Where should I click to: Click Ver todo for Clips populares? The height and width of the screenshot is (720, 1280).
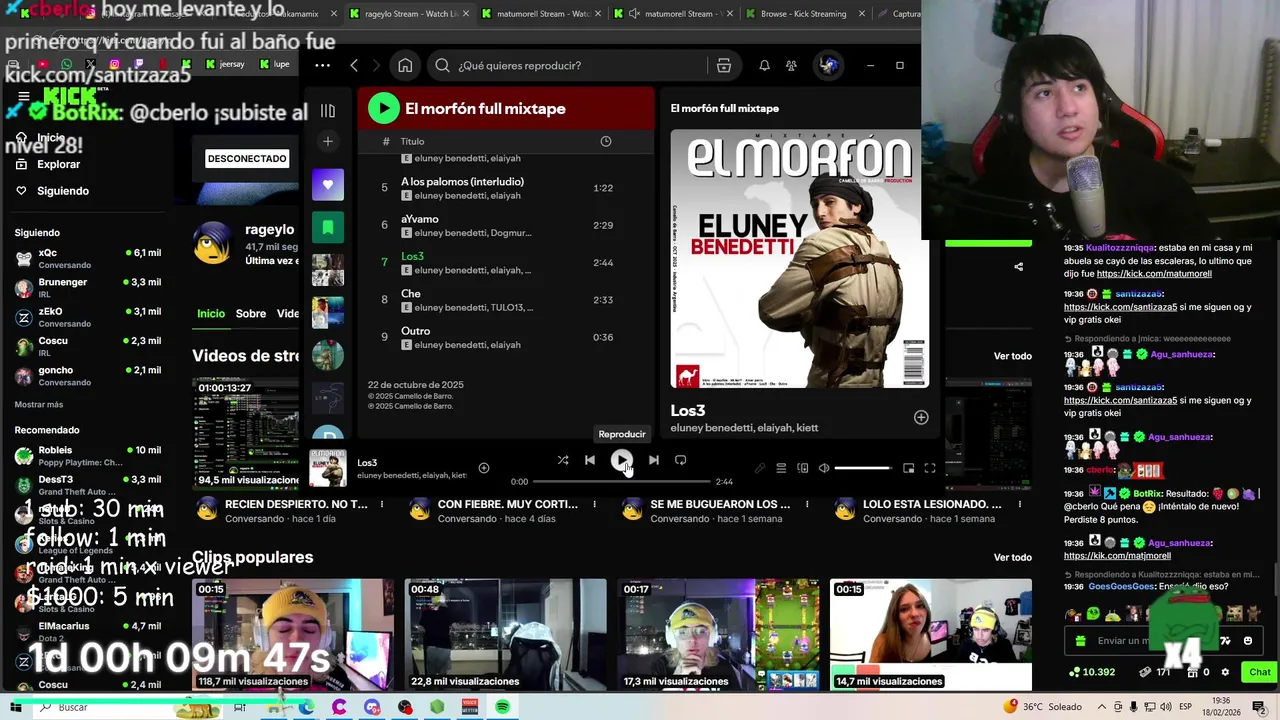click(x=1012, y=557)
